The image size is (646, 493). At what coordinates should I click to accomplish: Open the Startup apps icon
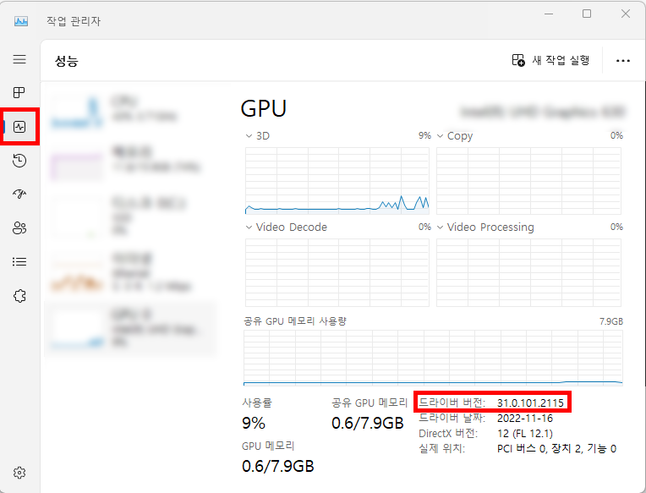19,194
